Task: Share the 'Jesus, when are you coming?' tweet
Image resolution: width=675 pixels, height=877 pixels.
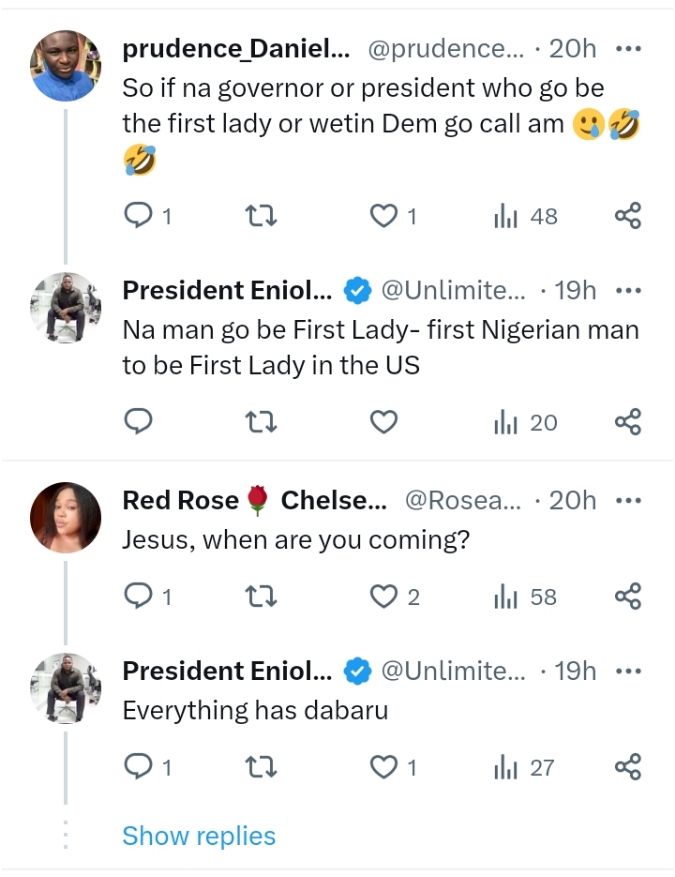Action: coord(627,597)
